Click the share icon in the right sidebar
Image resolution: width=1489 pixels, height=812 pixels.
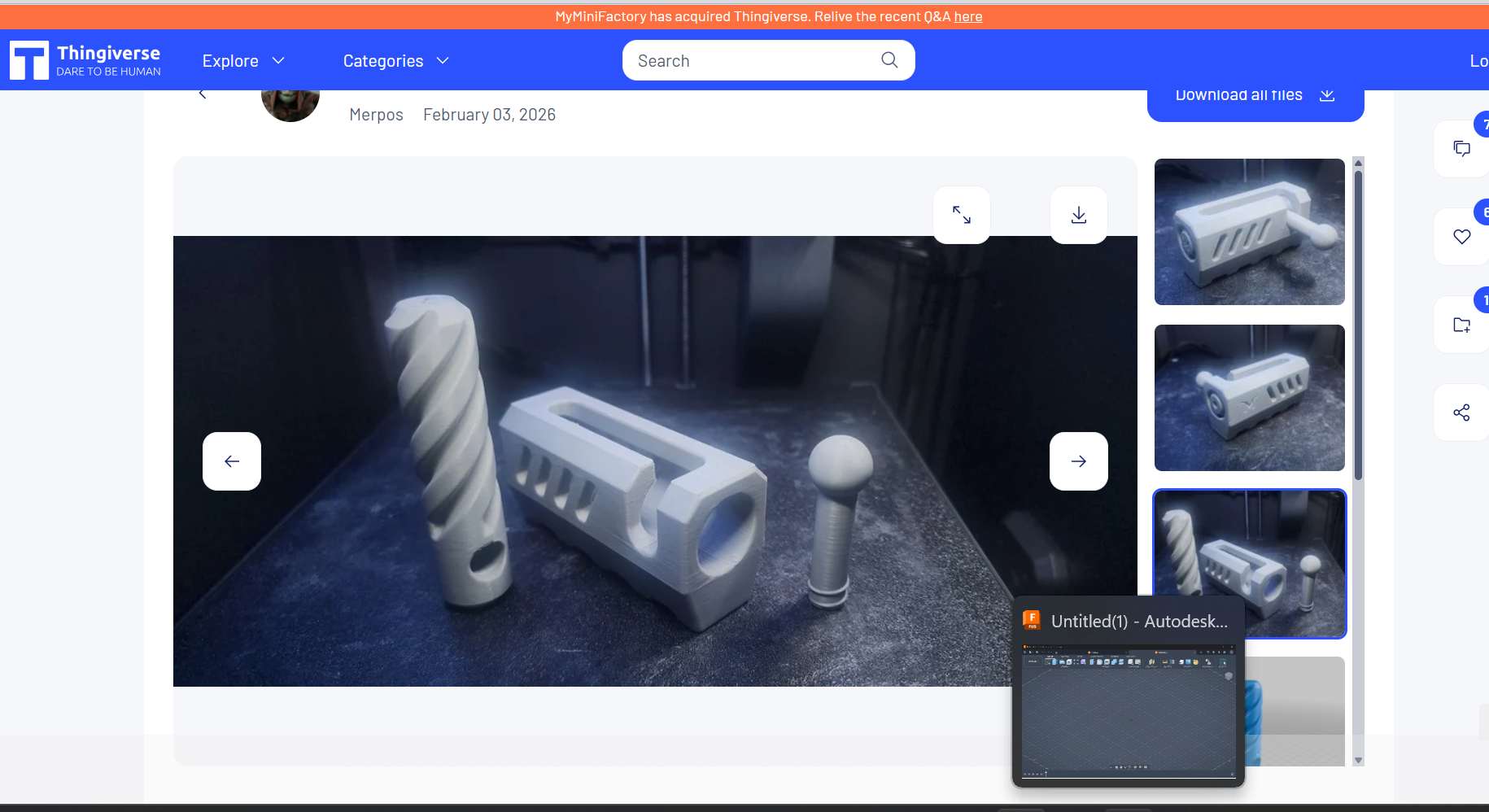coord(1462,413)
